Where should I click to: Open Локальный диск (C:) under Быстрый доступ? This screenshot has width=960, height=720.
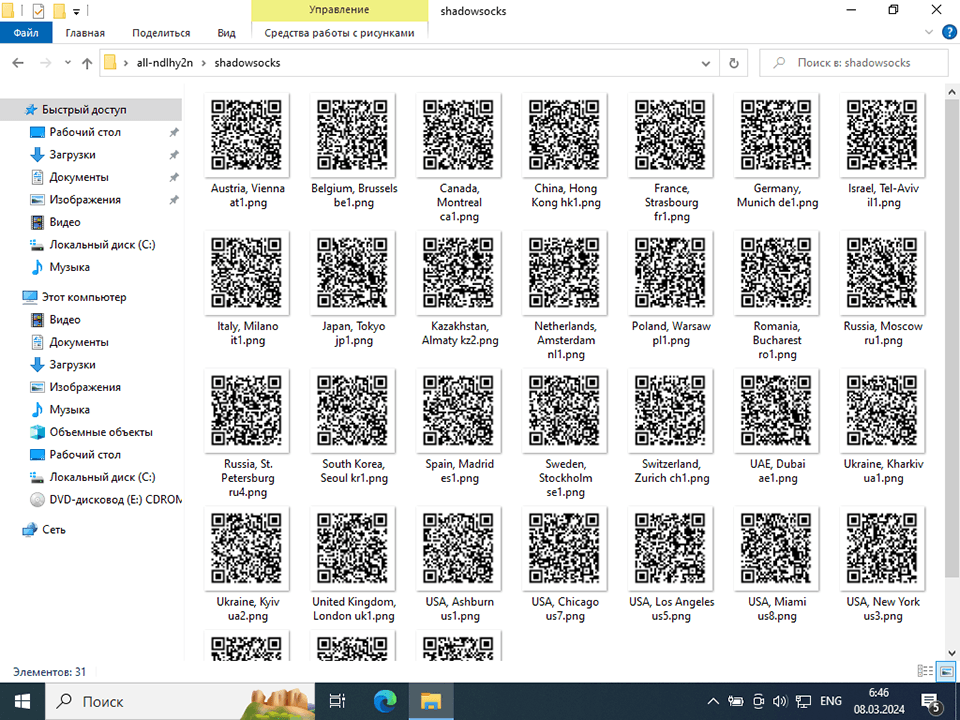tap(102, 245)
